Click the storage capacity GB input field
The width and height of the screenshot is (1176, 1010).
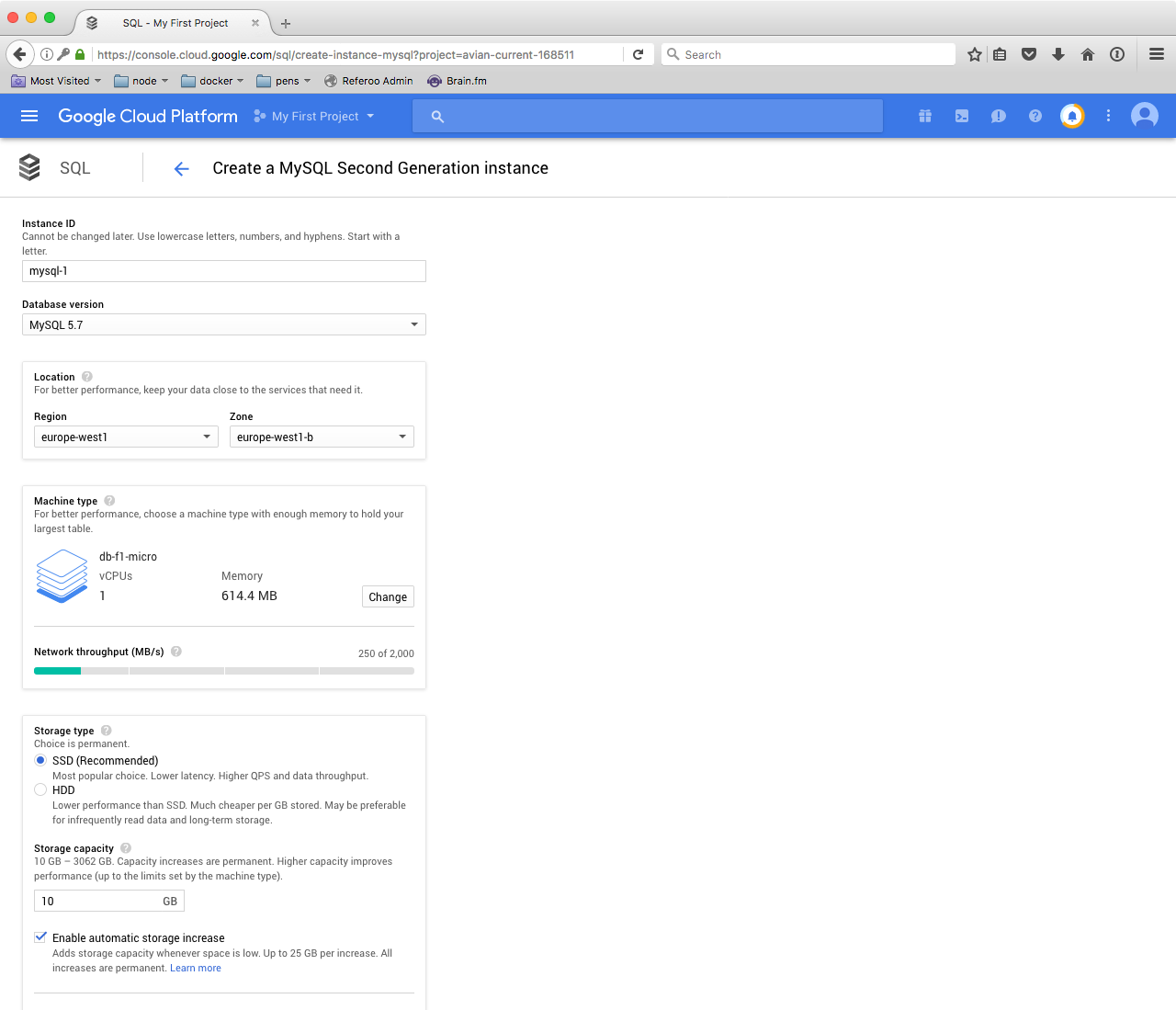coord(109,901)
